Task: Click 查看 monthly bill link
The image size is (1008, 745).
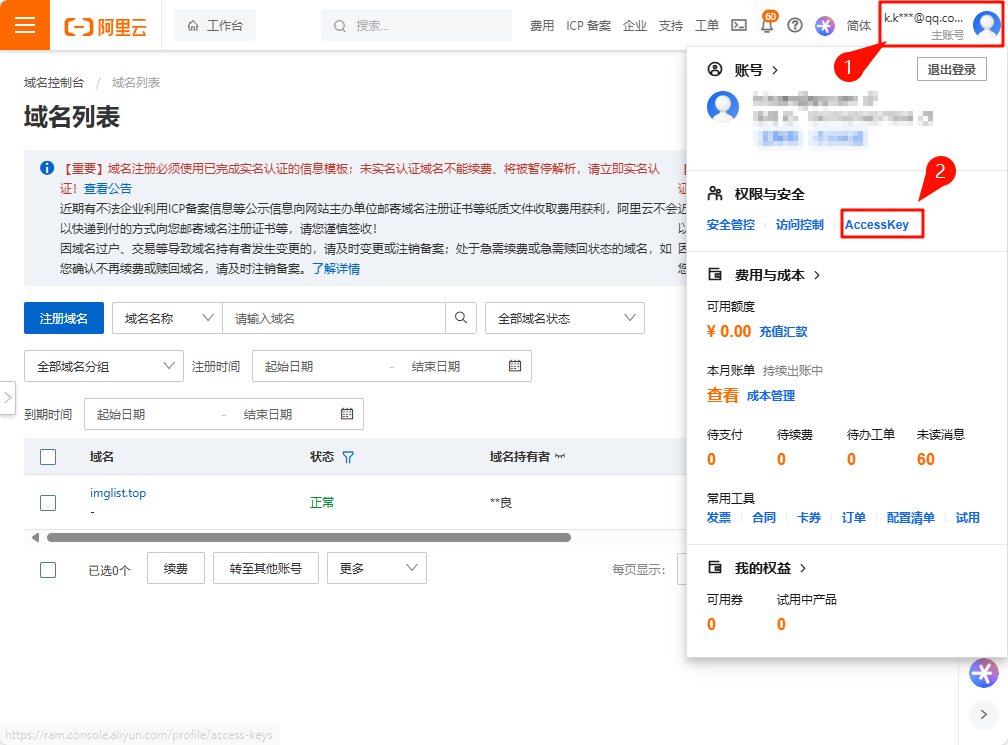Action: pyautogui.click(x=723, y=395)
